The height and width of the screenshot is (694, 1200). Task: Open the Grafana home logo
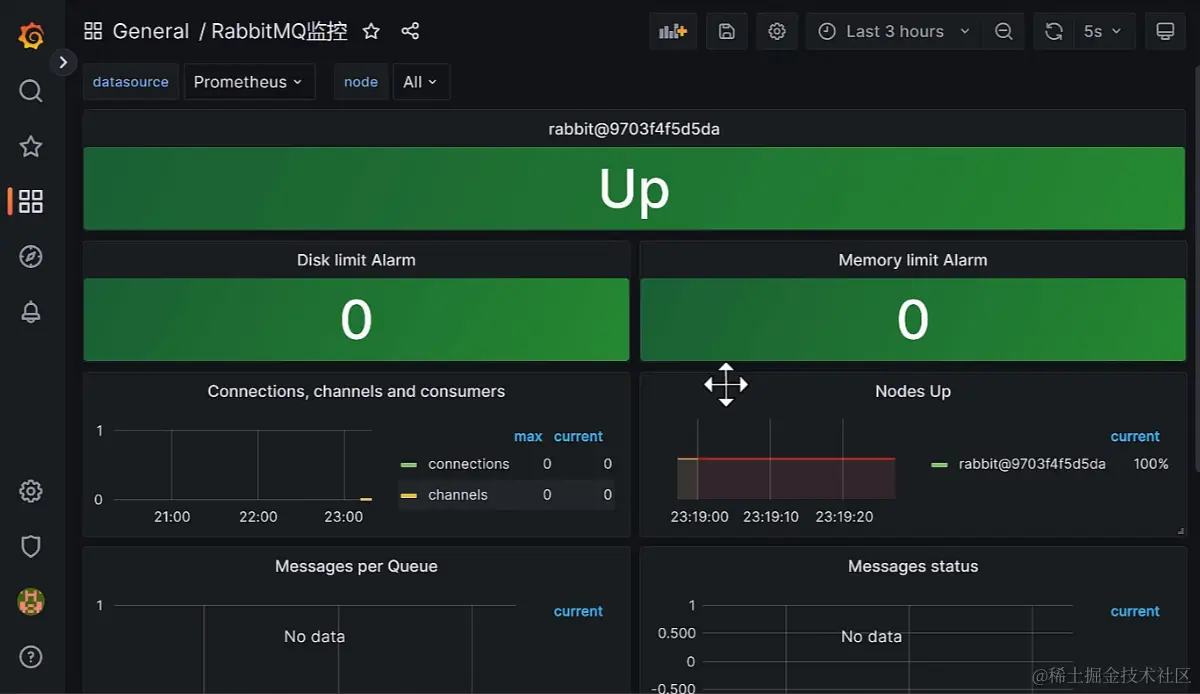pos(31,36)
